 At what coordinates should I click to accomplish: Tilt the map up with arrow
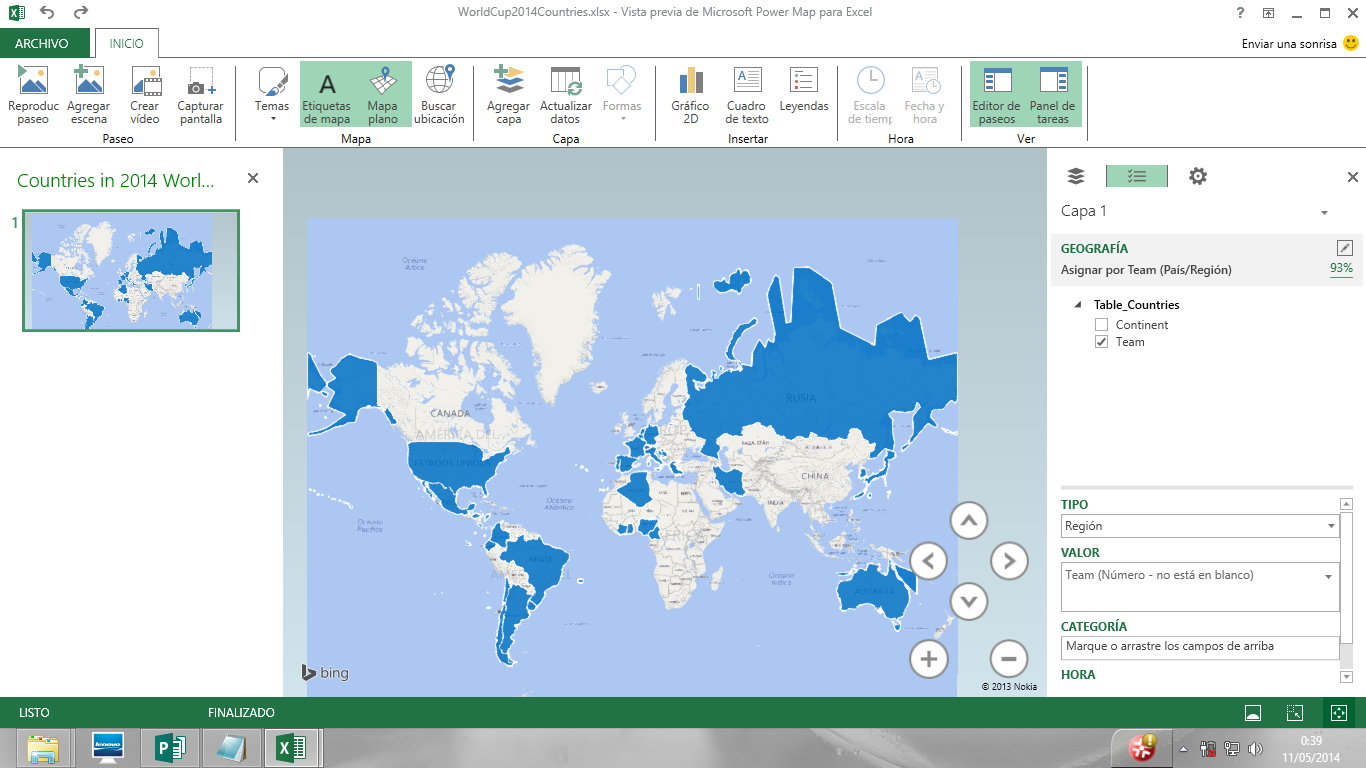[x=968, y=520]
